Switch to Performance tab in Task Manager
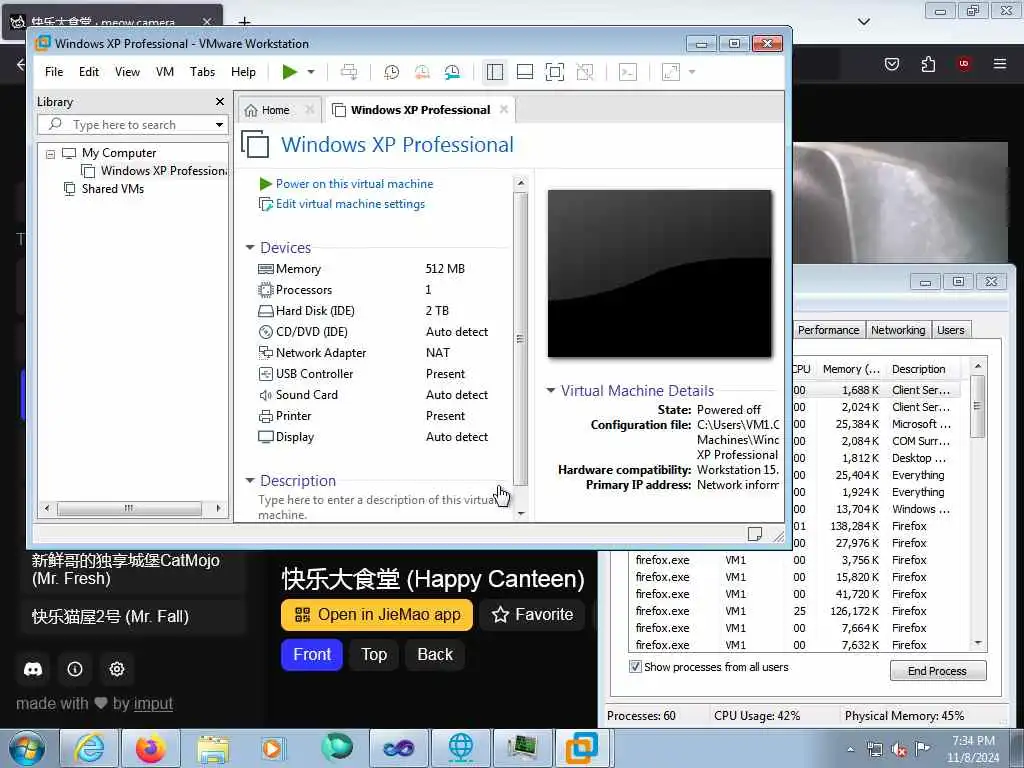 828,330
